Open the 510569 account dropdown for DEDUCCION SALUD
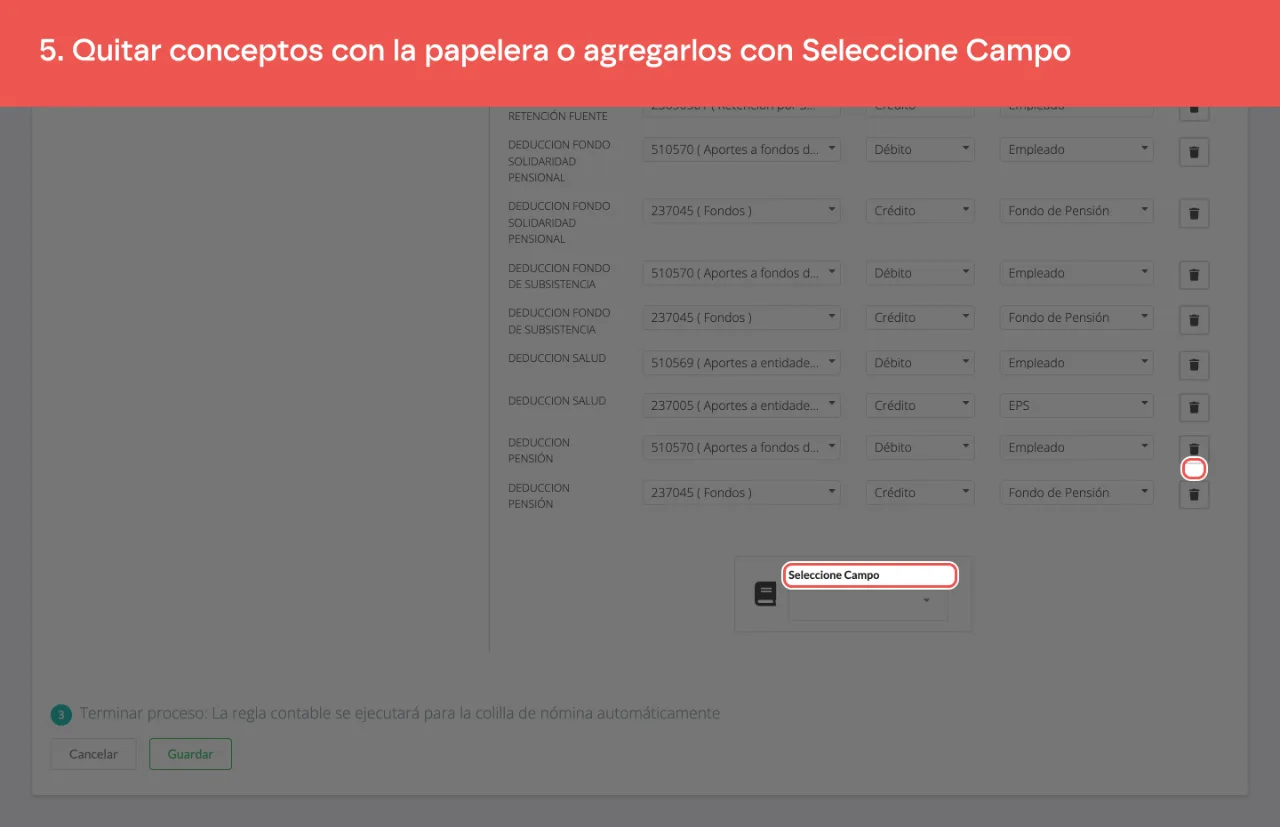 [x=741, y=363]
